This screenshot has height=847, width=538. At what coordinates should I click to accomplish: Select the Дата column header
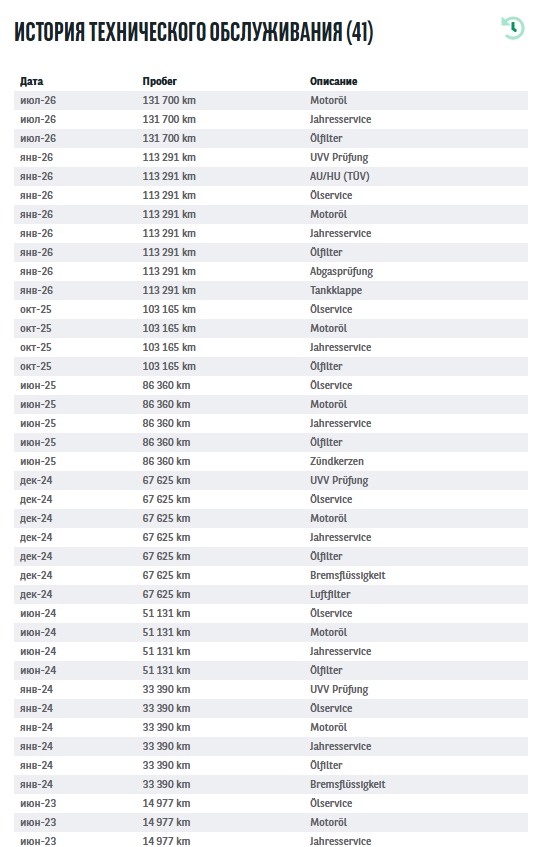(31, 82)
